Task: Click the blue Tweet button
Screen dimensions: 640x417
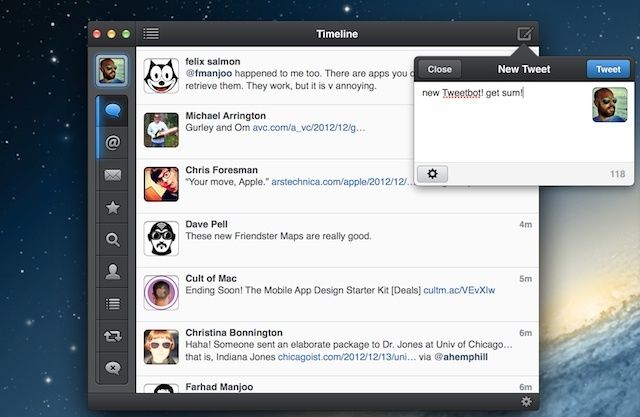Action: tap(608, 69)
